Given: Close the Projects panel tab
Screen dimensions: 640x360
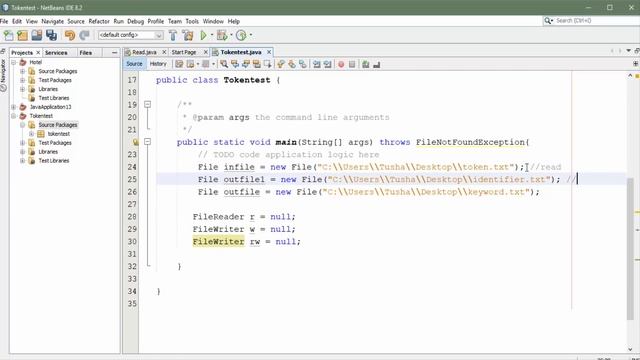Looking at the screenshot, I should (x=38, y=53).
